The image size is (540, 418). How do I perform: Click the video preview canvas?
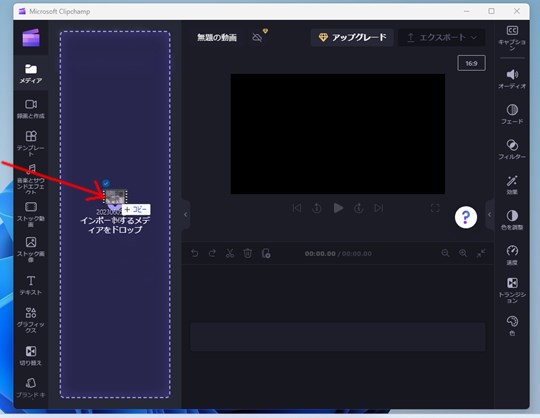pos(338,134)
